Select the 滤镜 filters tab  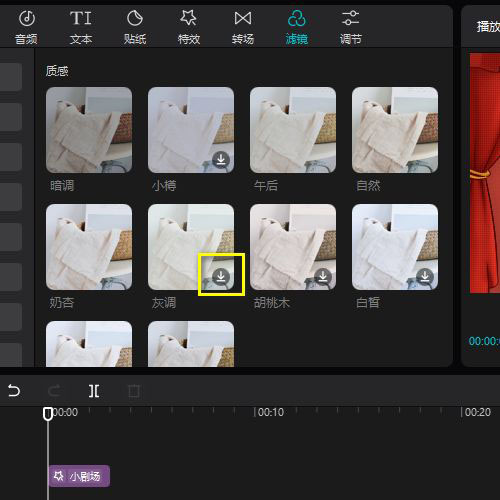[296, 27]
